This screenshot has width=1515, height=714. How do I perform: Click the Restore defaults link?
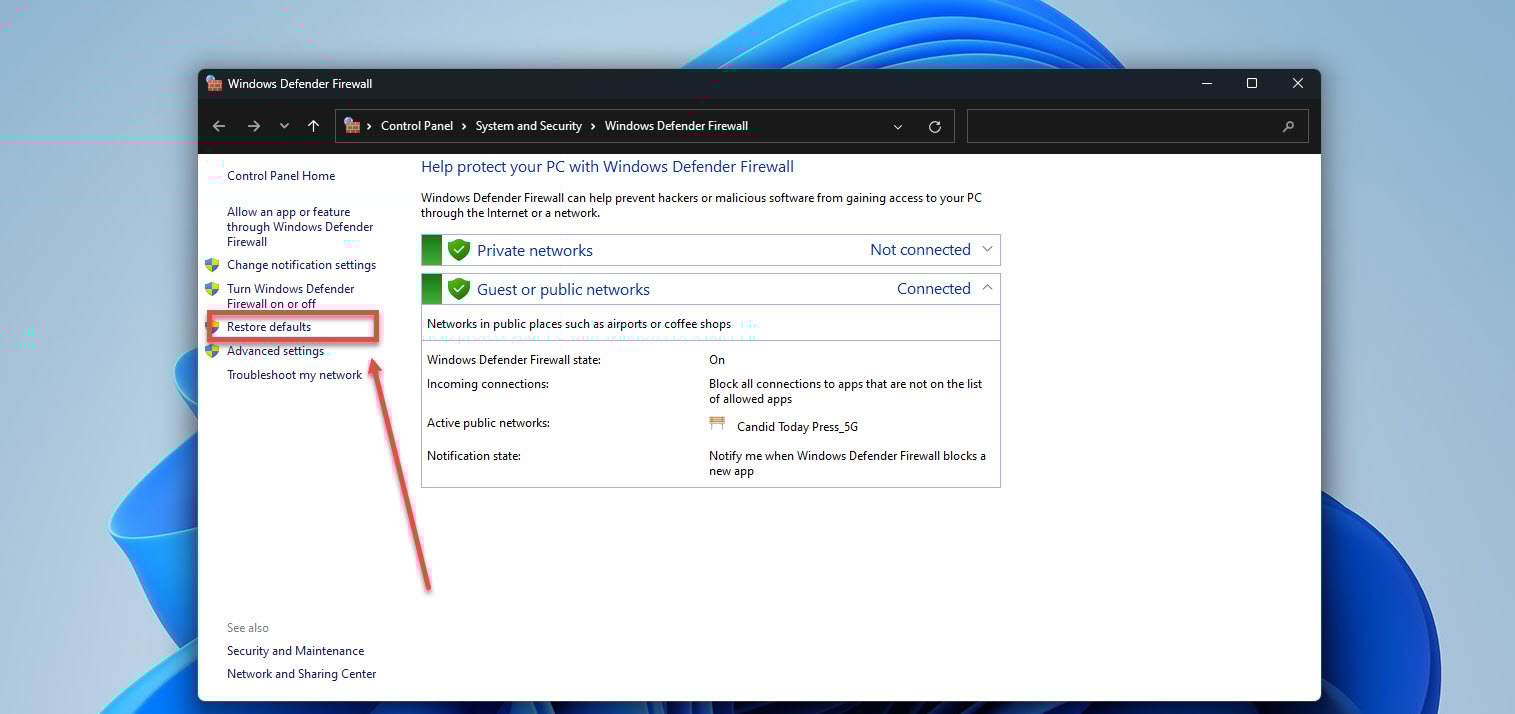[x=269, y=327]
